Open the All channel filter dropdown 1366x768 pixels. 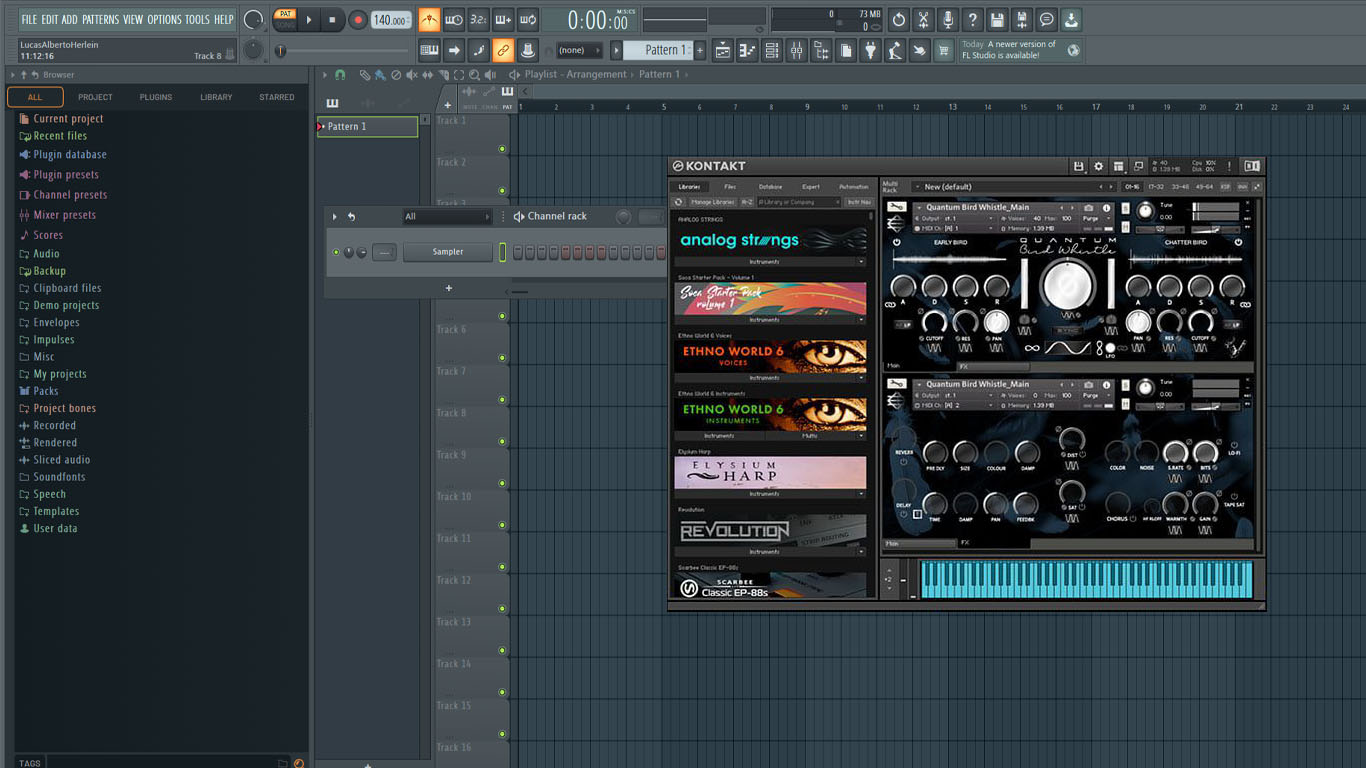447,216
